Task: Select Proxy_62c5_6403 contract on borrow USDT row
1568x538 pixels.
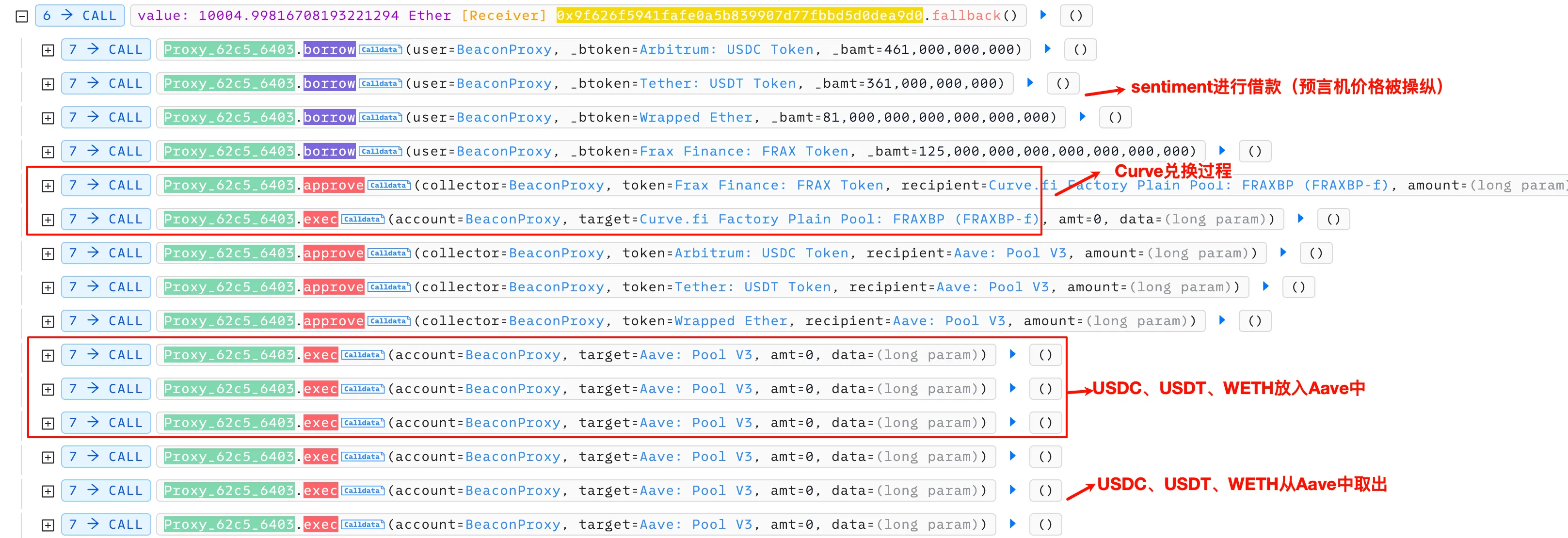Action: (229, 83)
